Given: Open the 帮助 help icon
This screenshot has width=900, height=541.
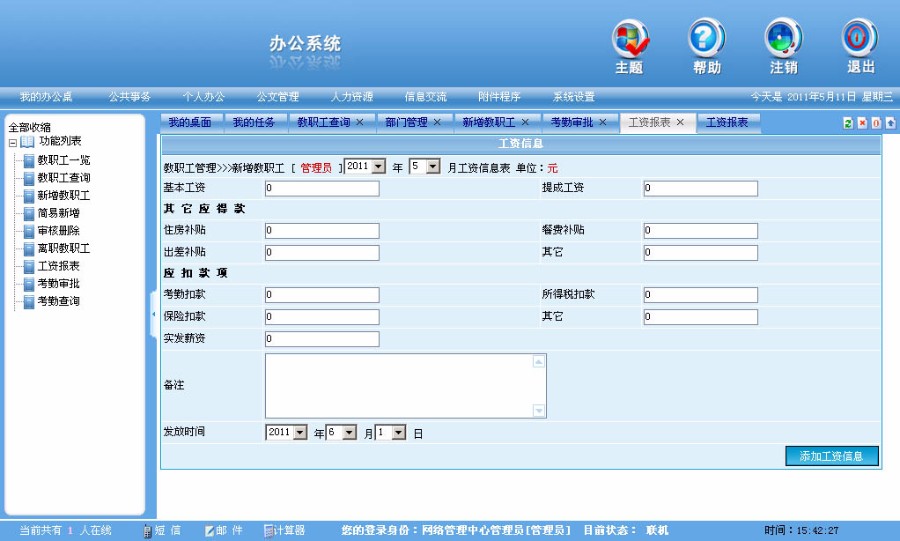Looking at the screenshot, I should point(706,39).
